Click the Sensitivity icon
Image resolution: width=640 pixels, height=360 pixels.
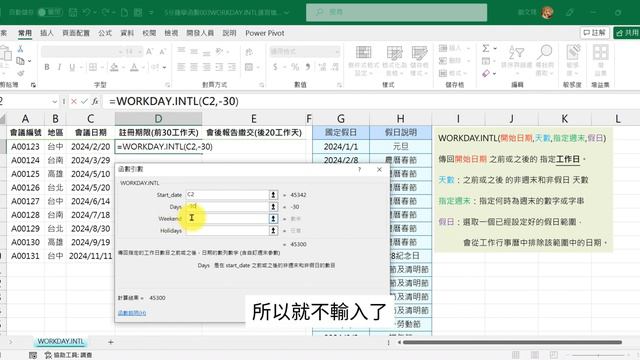(x=573, y=53)
